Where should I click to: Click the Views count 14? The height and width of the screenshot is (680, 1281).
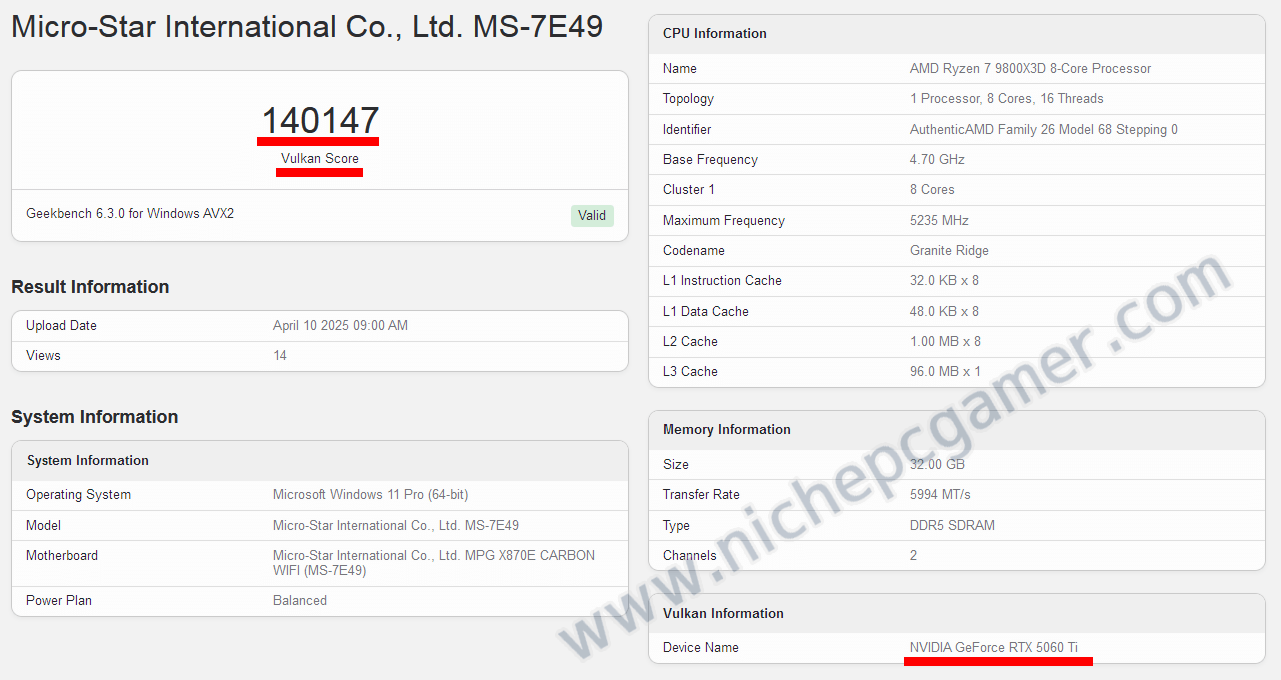coord(280,355)
